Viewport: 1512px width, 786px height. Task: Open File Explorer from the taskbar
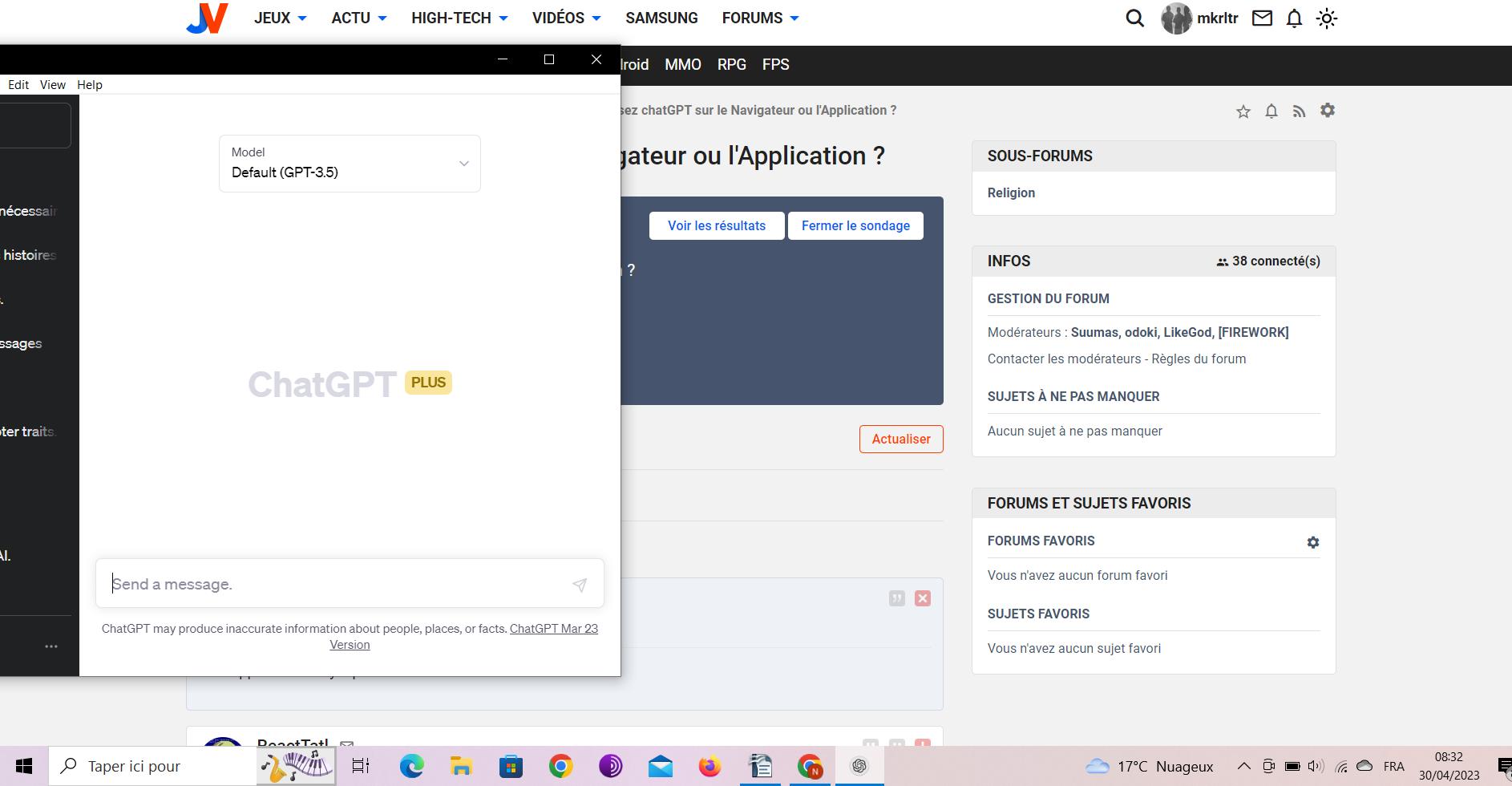tap(461, 766)
